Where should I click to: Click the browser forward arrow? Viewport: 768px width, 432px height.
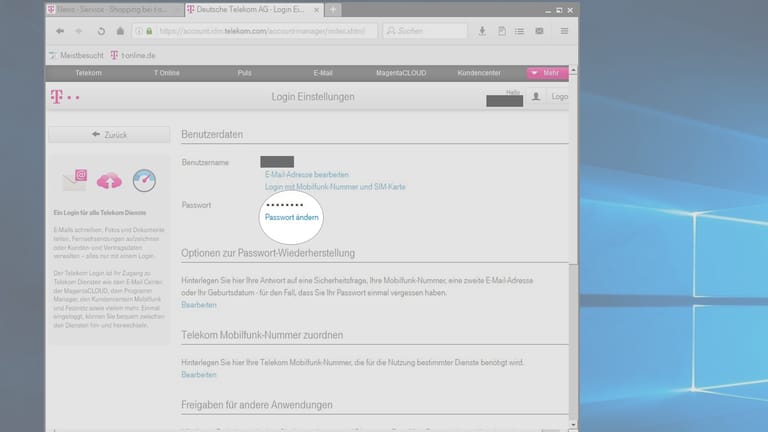click(79, 31)
